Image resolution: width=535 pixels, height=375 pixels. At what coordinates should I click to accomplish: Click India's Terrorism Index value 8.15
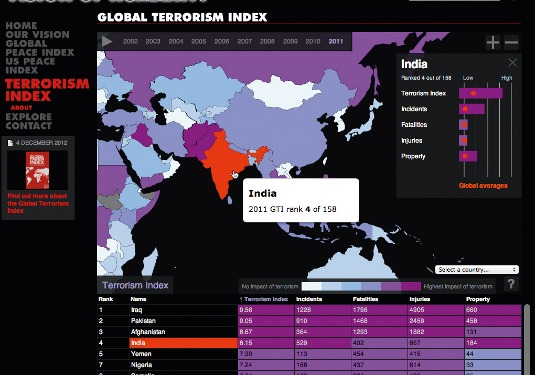pyautogui.click(x=266, y=343)
